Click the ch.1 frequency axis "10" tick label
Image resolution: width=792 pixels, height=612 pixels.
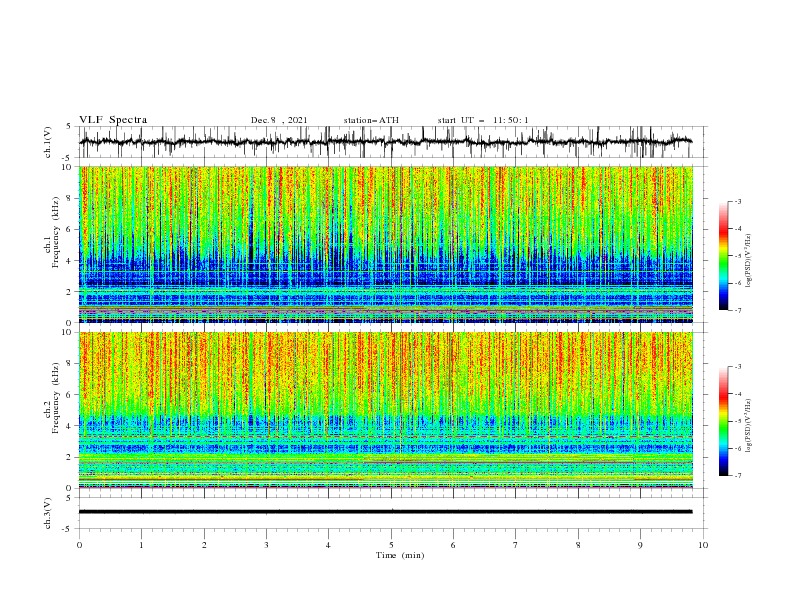pyautogui.click(x=66, y=167)
